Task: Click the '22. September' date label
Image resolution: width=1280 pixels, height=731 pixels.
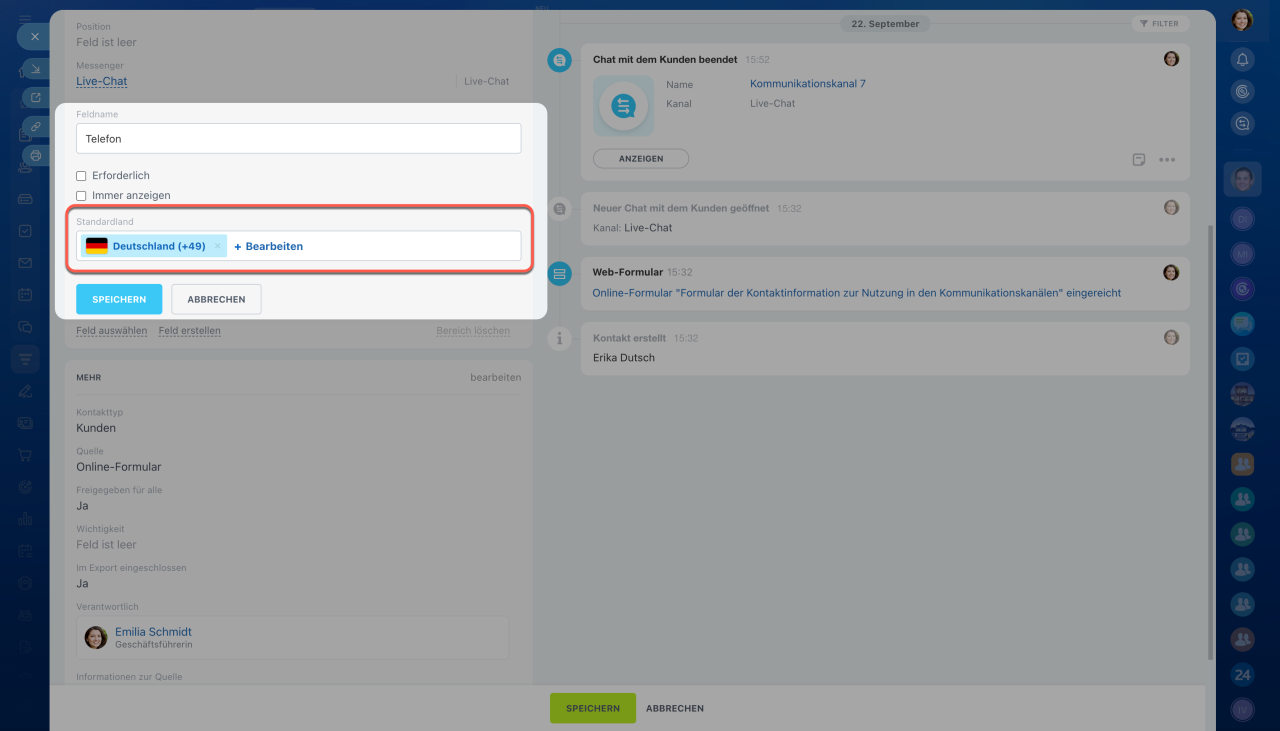Action: pos(886,23)
